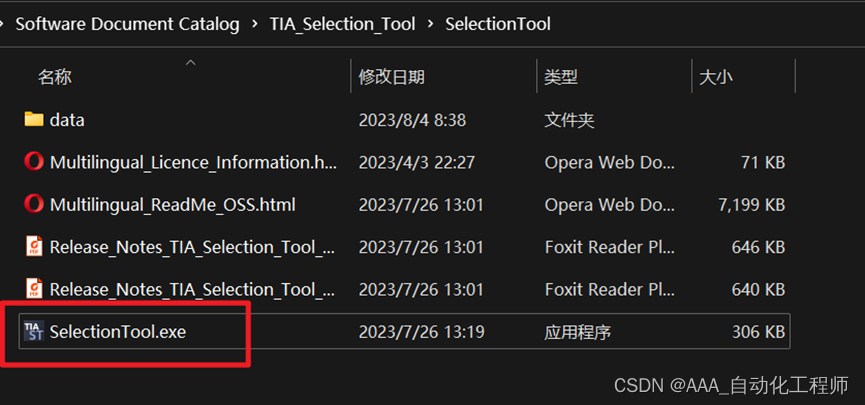This screenshot has height=405, width=865.
Task: Sort by 名称 column header
Action: point(55,77)
